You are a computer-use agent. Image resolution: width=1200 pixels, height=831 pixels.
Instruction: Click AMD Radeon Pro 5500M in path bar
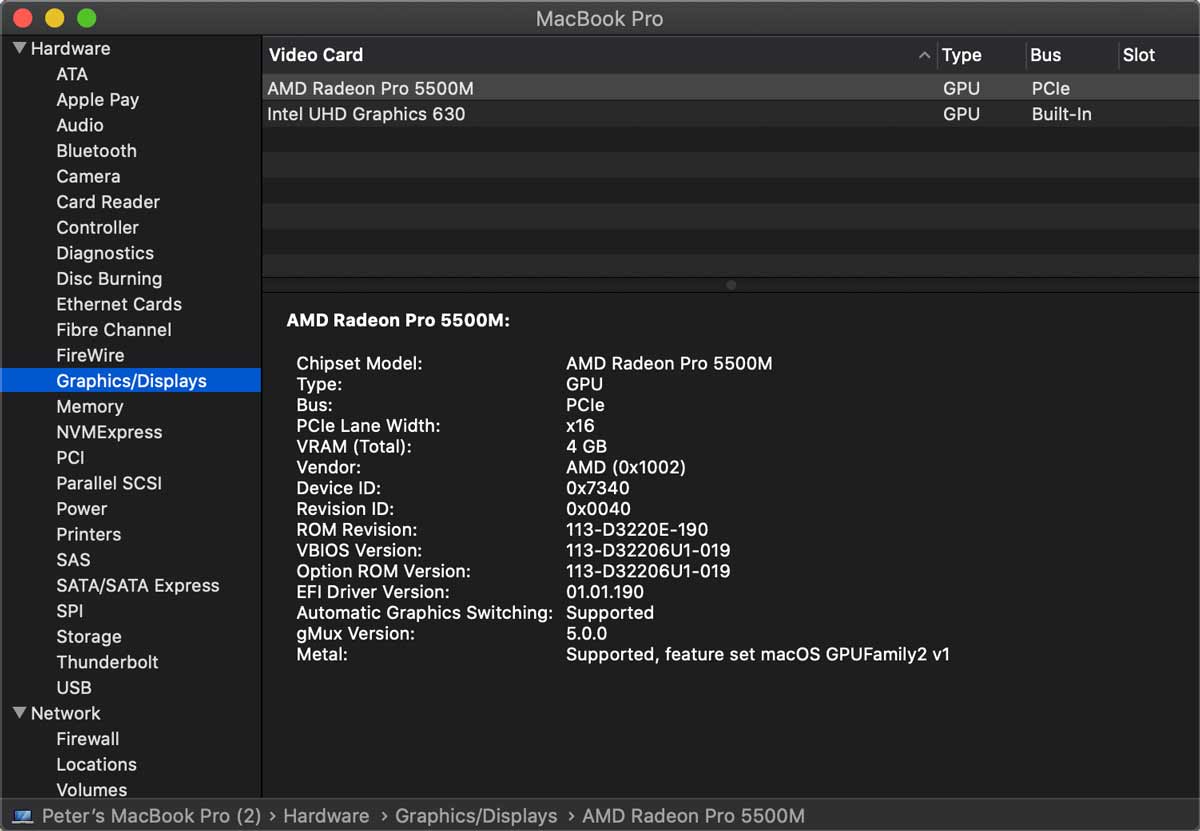pyautogui.click(x=693, y=816)
